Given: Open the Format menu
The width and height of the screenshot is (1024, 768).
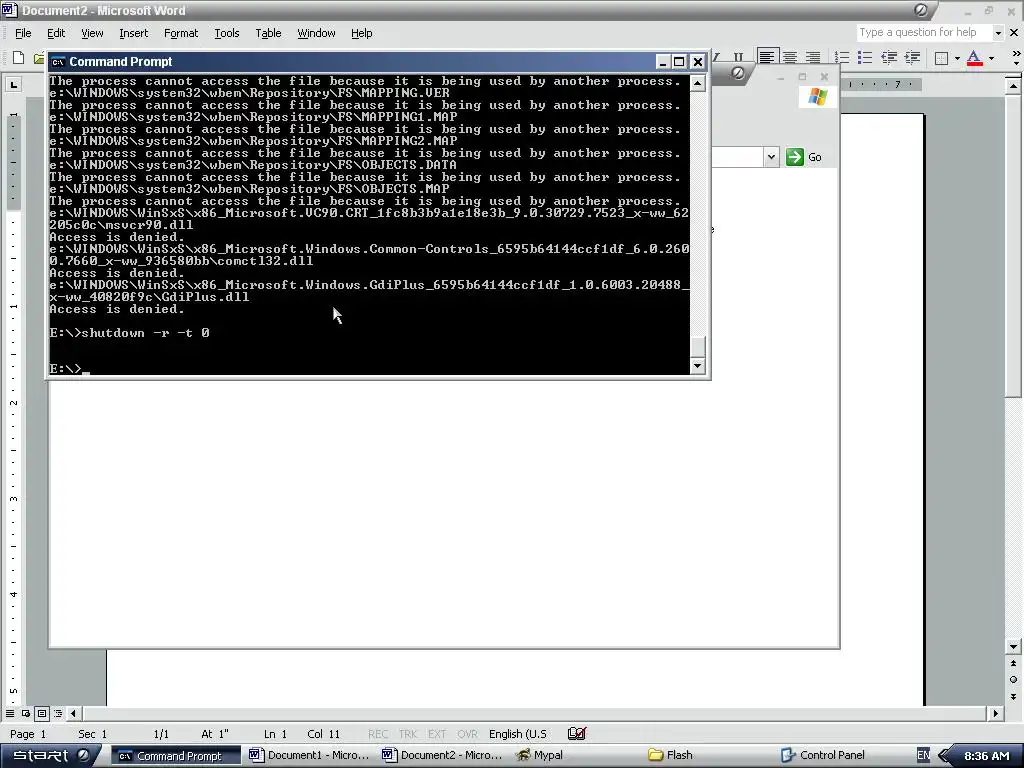Looking at the screenshot, I should 181,33.
